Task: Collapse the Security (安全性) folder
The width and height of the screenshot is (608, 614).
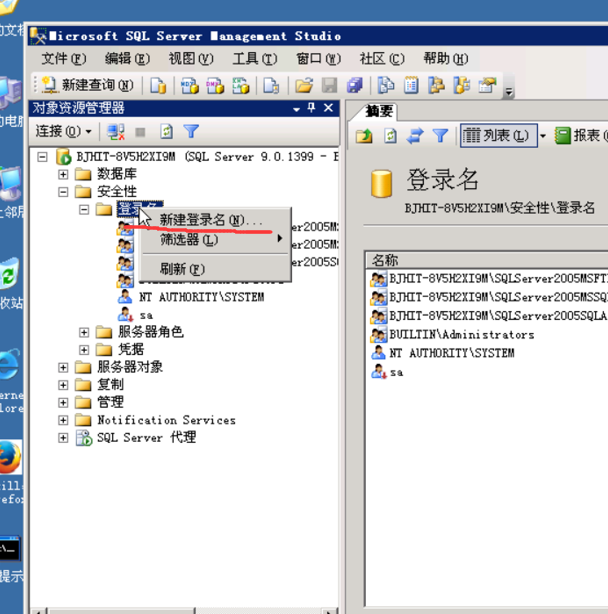Action: coord(63,192)
